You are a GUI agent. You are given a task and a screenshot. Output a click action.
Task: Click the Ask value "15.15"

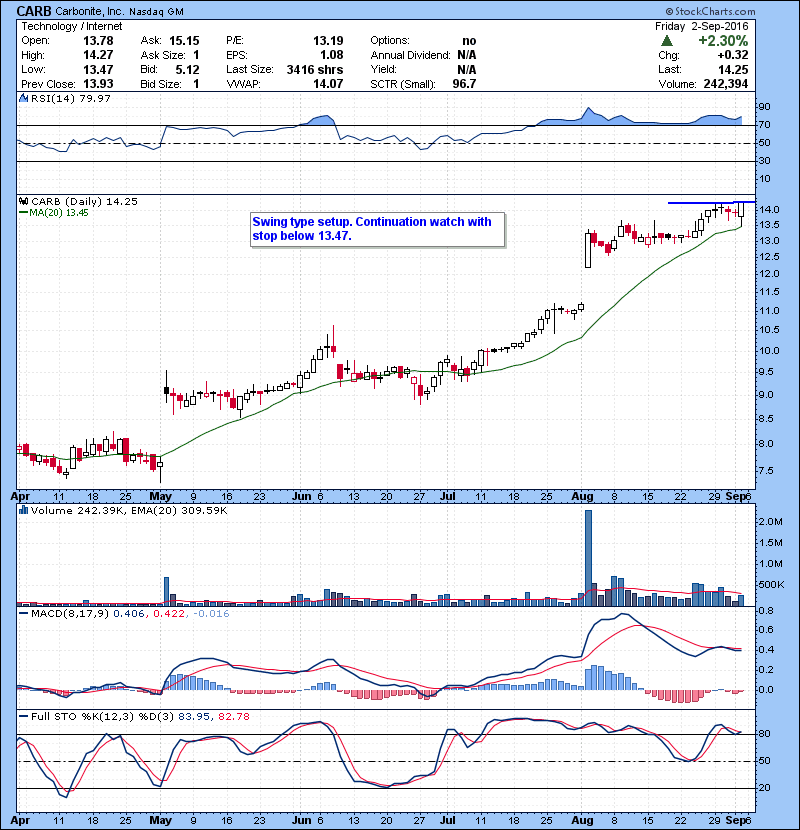pyautogui.click(x=184, y=41)
